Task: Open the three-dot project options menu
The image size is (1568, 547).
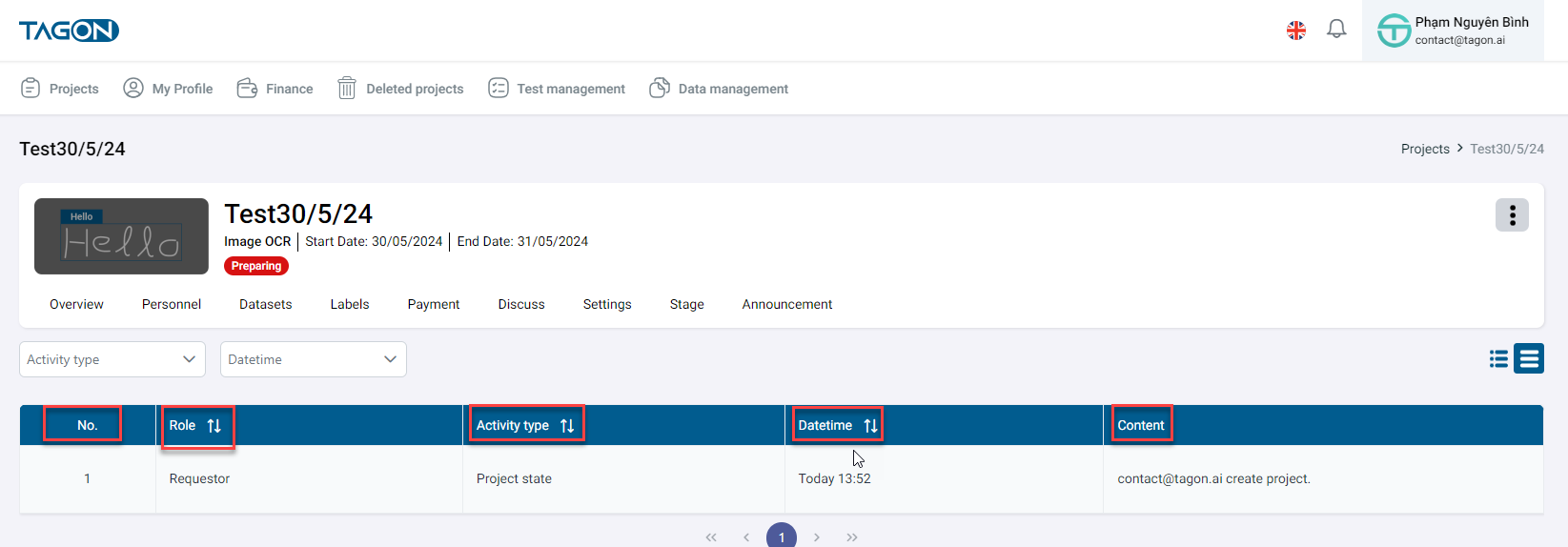Action: pos(1512,215)
